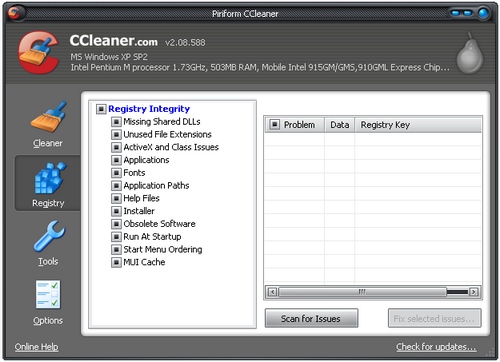Select the Missing Shared DLLs label
This screenshot has width=500, height=362.
point(162,122)
